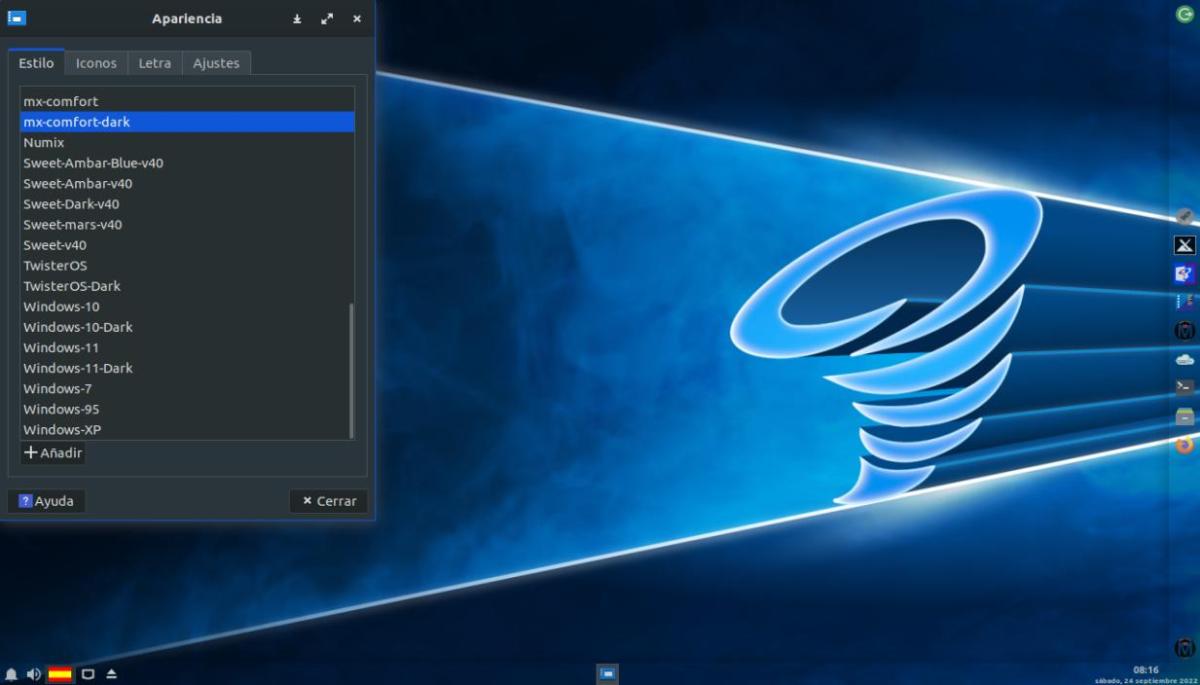
Task: Click the Spanish flag keyboard layout indicator
Action: coord(60,674)
